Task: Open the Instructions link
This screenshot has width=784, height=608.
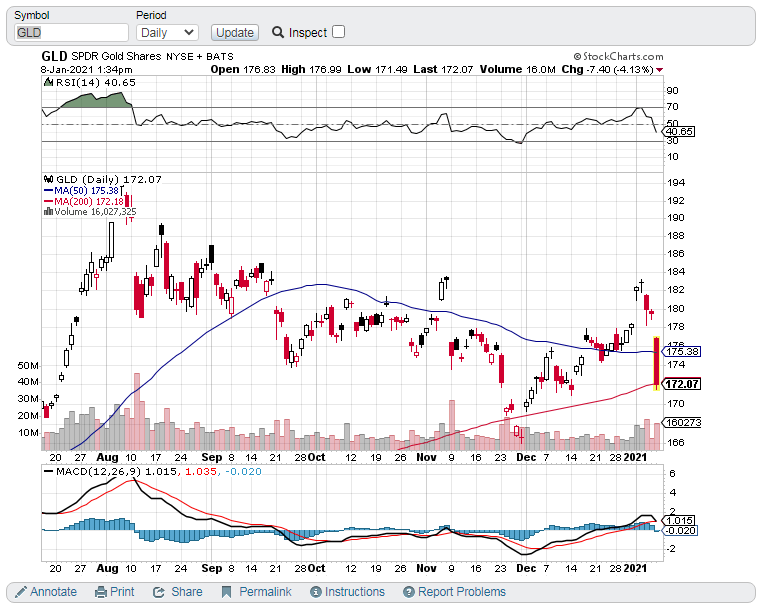Action: [354, 592]
